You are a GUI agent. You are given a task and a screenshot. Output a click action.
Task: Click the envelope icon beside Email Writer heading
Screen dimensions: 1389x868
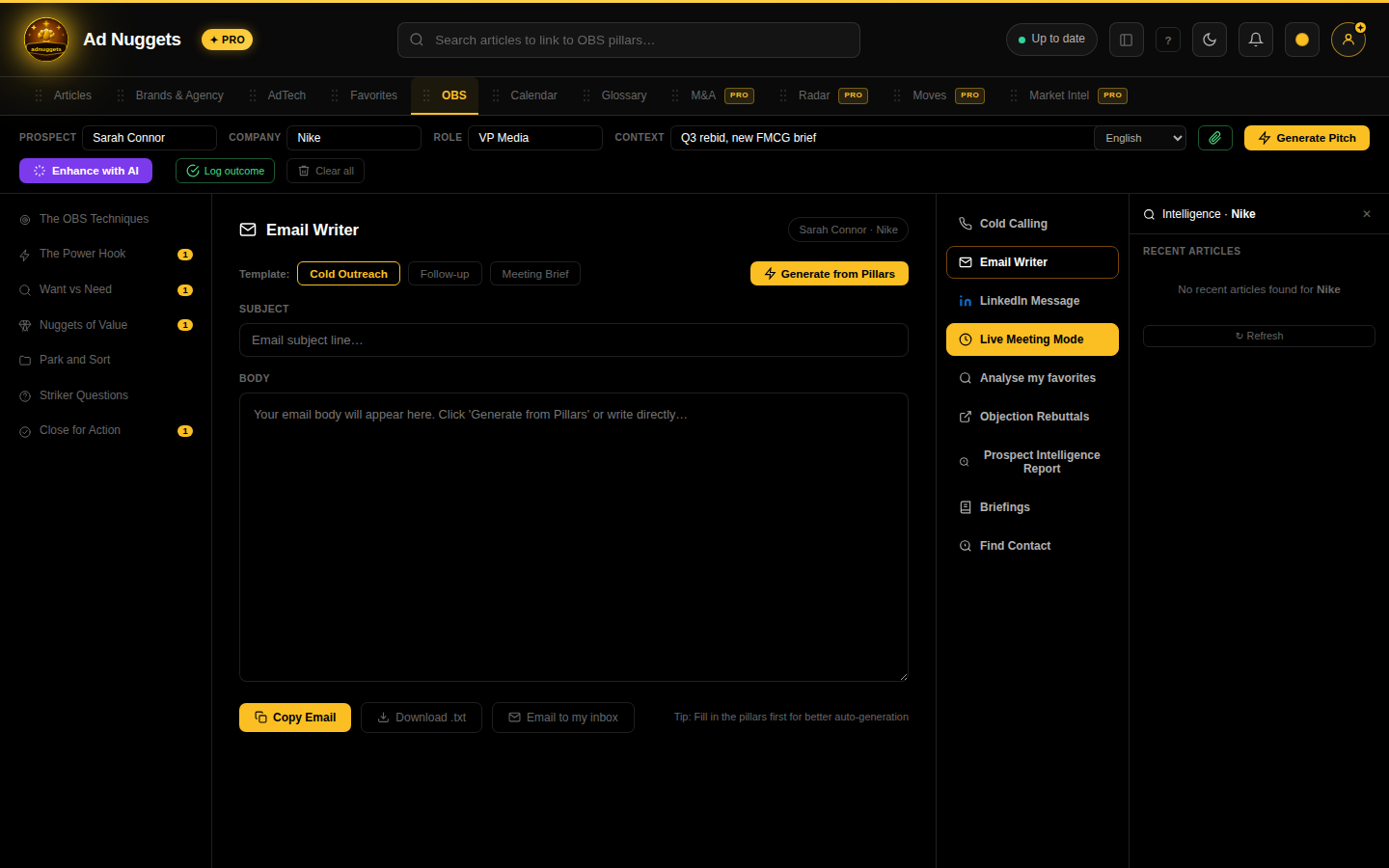pos(248,230)
